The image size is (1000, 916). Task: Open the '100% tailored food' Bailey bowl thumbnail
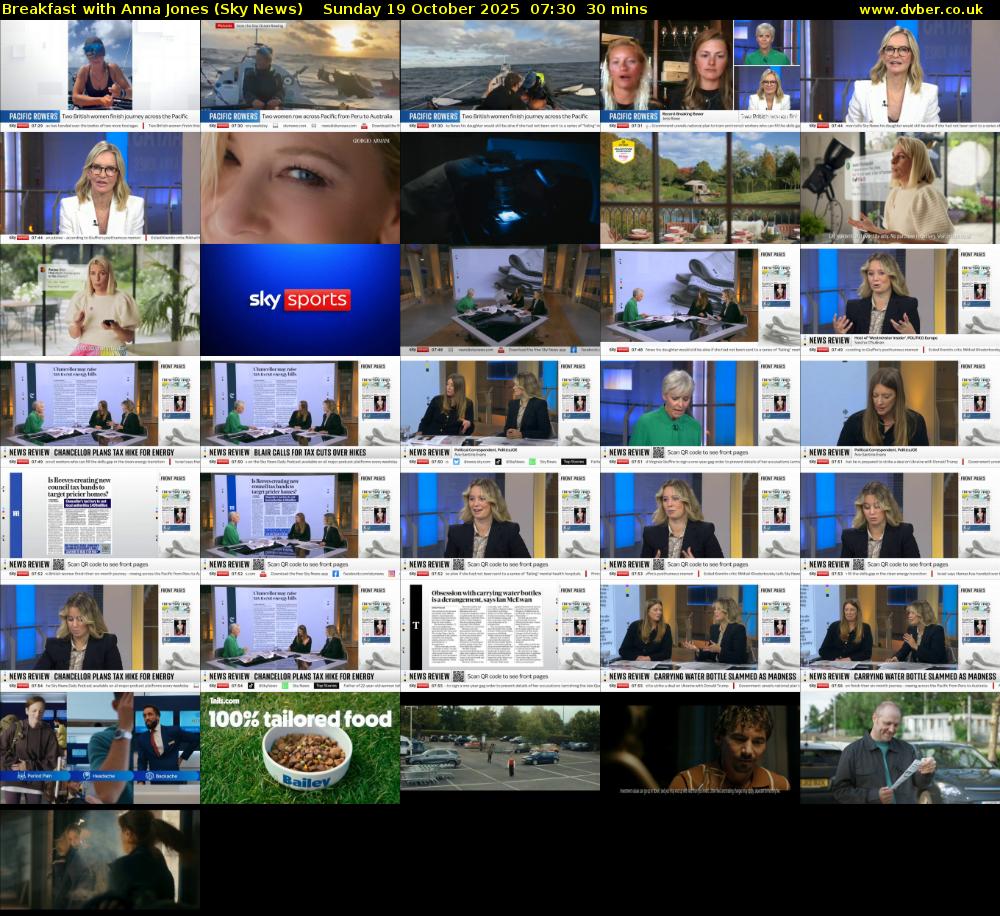coord(299,749)
